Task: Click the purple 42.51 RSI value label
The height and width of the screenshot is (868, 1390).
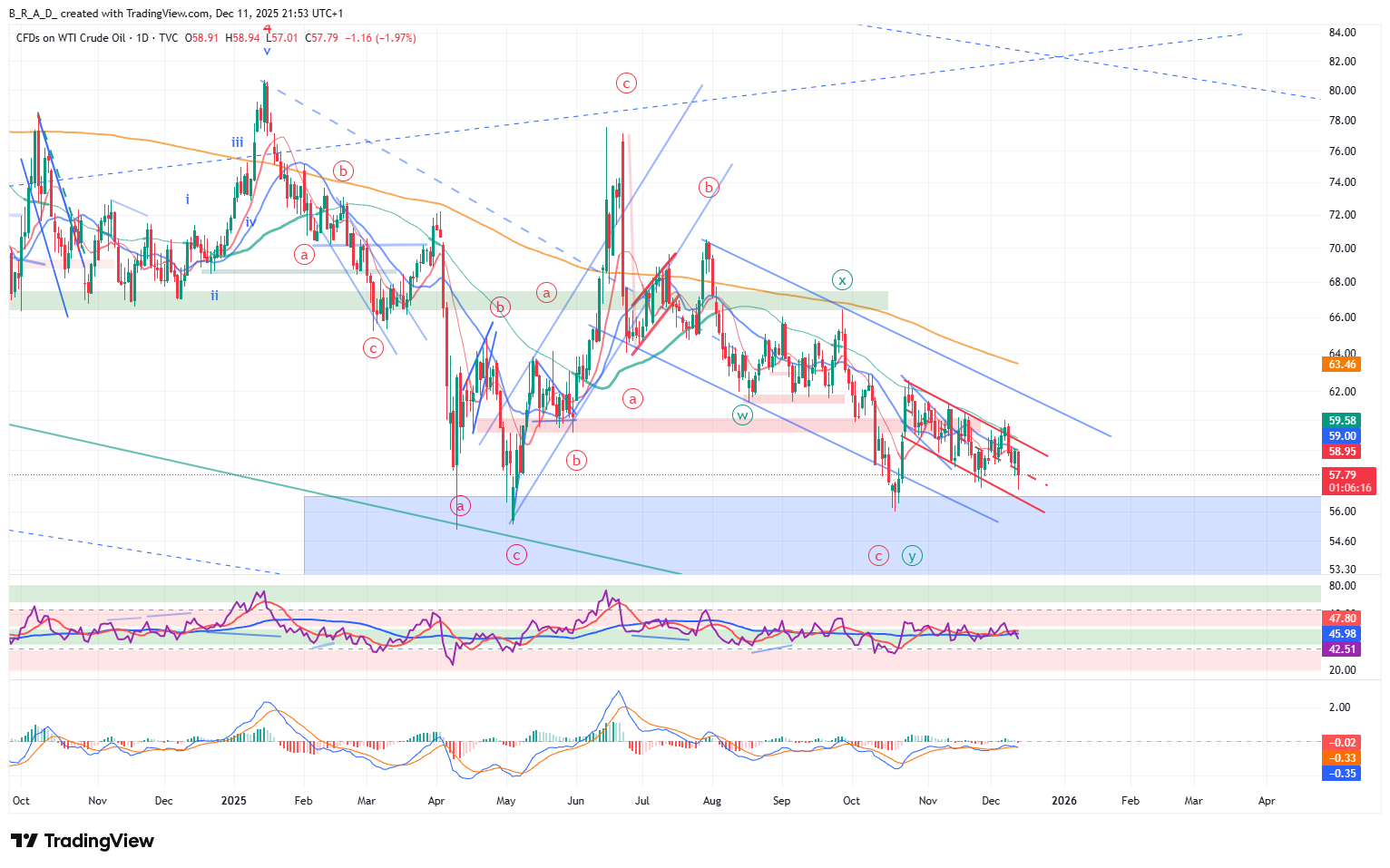Action: tap(1342, 649)
